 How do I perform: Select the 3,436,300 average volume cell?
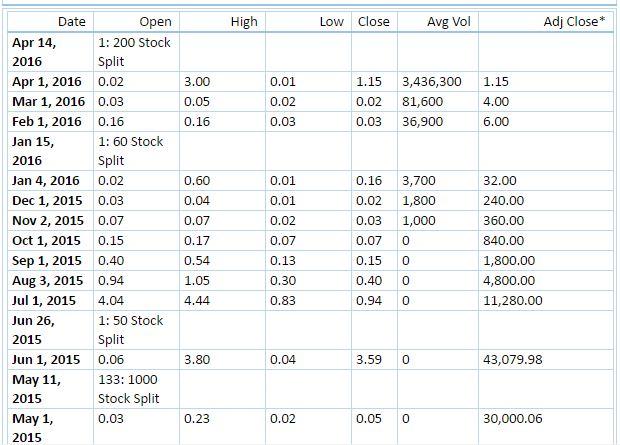(x=431, y=81)
